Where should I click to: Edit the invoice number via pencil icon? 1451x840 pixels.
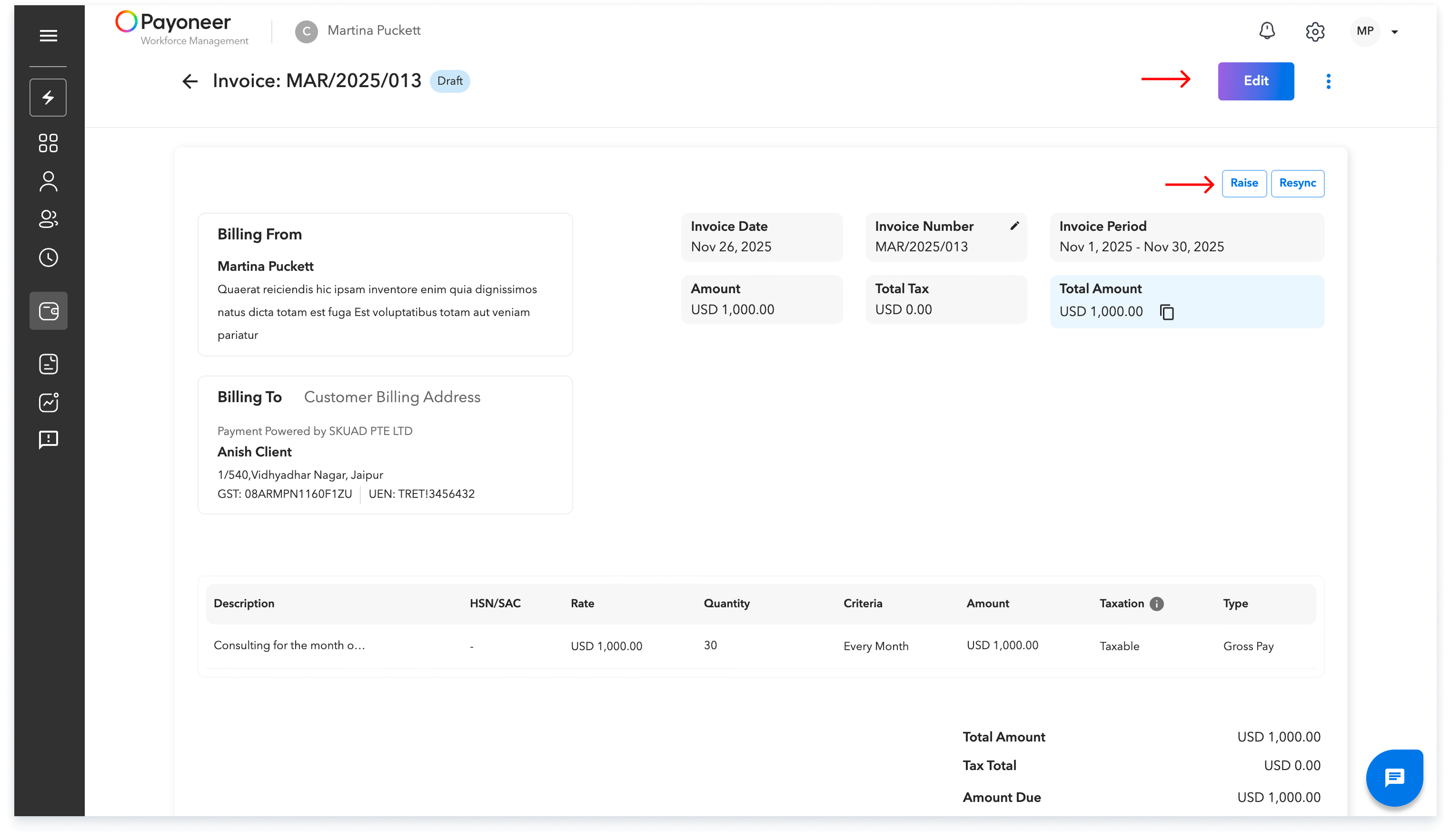pos(1015,226)
